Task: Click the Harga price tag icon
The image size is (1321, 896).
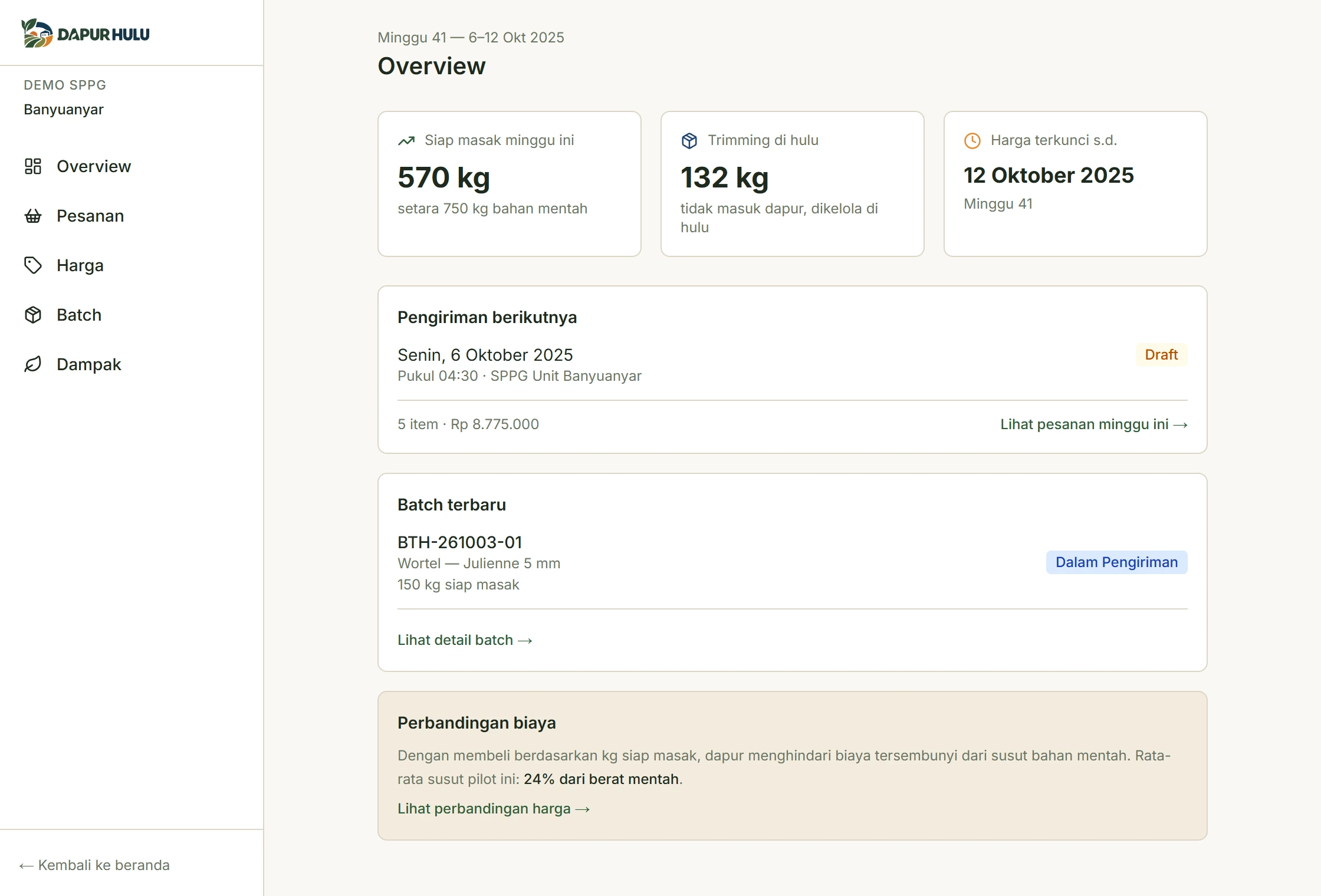Action: click(33, 265)
